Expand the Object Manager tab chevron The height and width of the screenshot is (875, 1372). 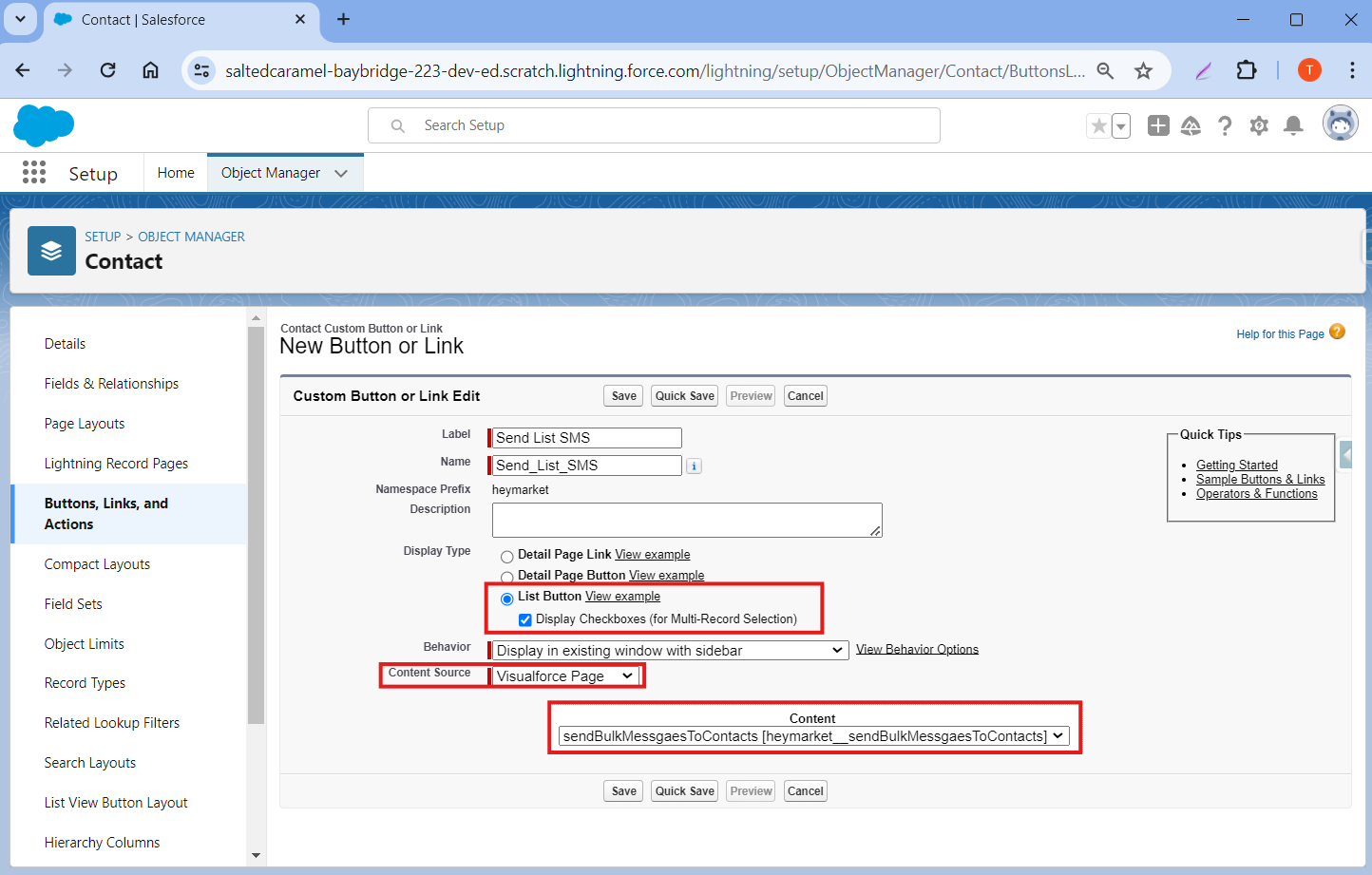341,173
